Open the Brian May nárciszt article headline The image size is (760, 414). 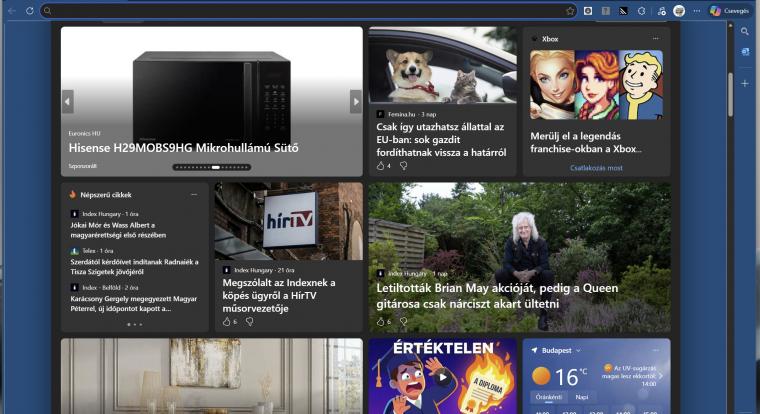coord(497,296)
